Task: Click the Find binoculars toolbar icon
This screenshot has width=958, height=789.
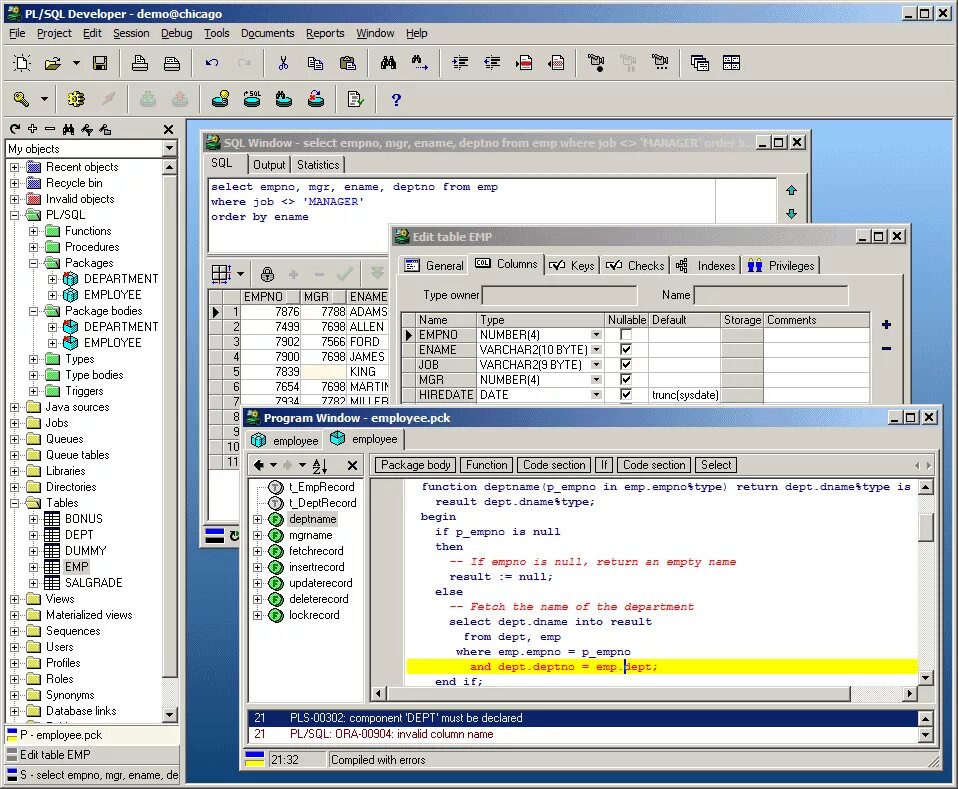Action: [x=388, y=62]
